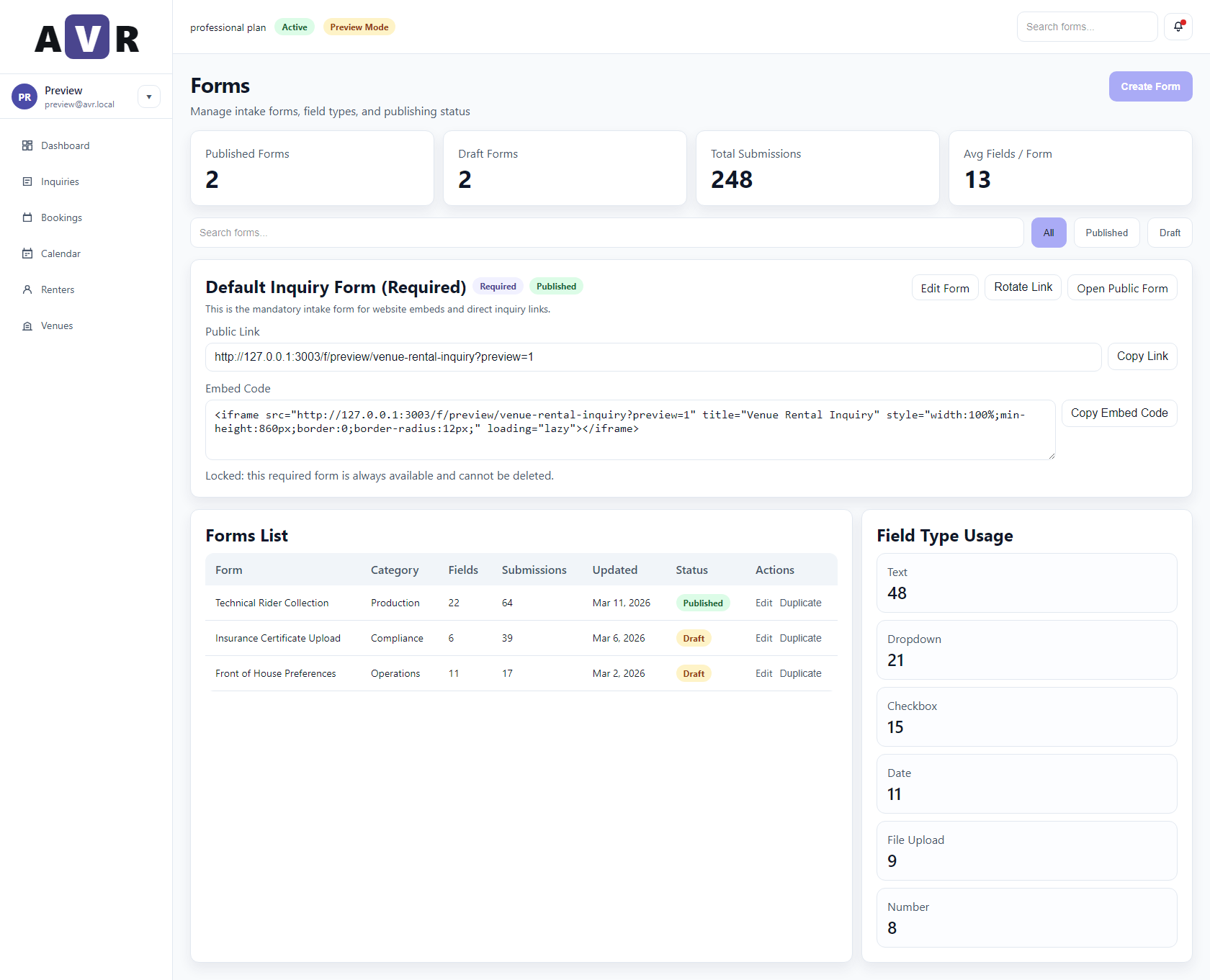Copy the public form link

pos(1142,356)
